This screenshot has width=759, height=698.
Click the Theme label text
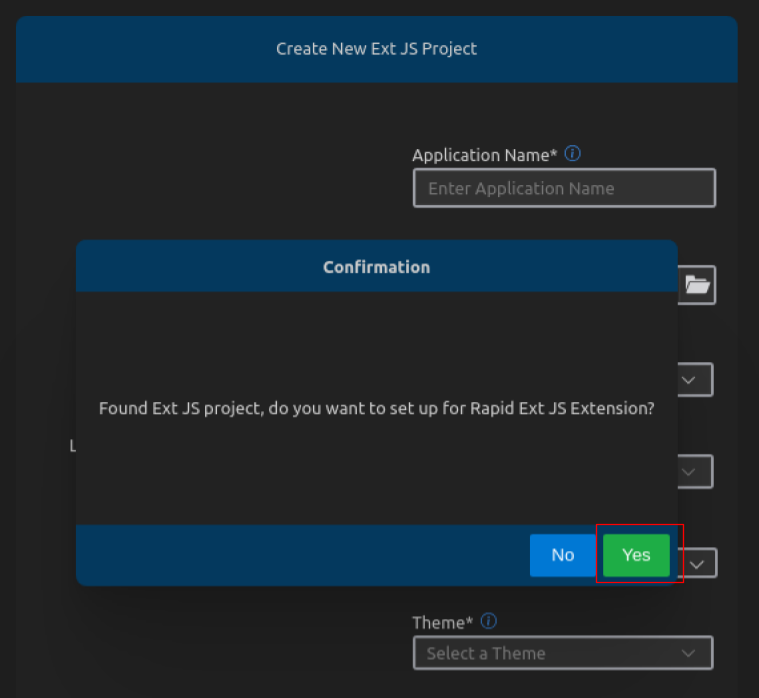point(442,622)
